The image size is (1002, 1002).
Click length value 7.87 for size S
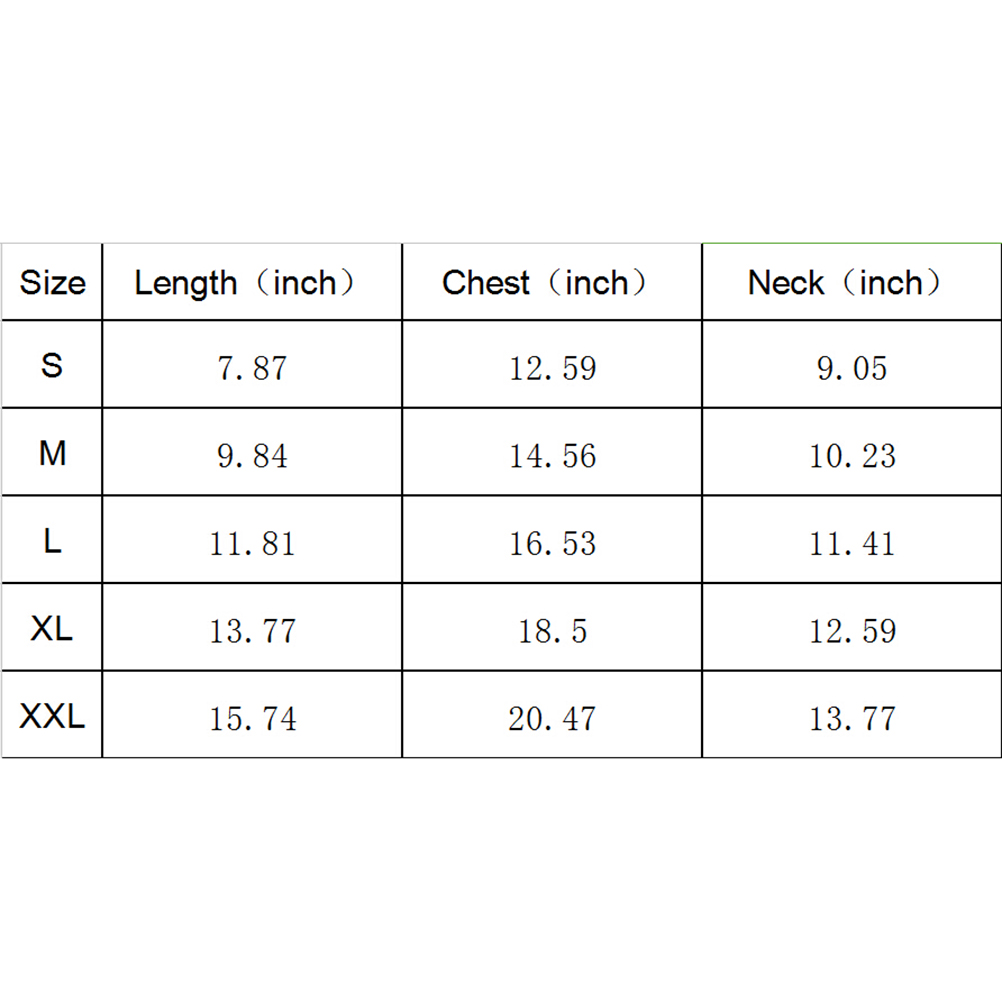(252, 368)
